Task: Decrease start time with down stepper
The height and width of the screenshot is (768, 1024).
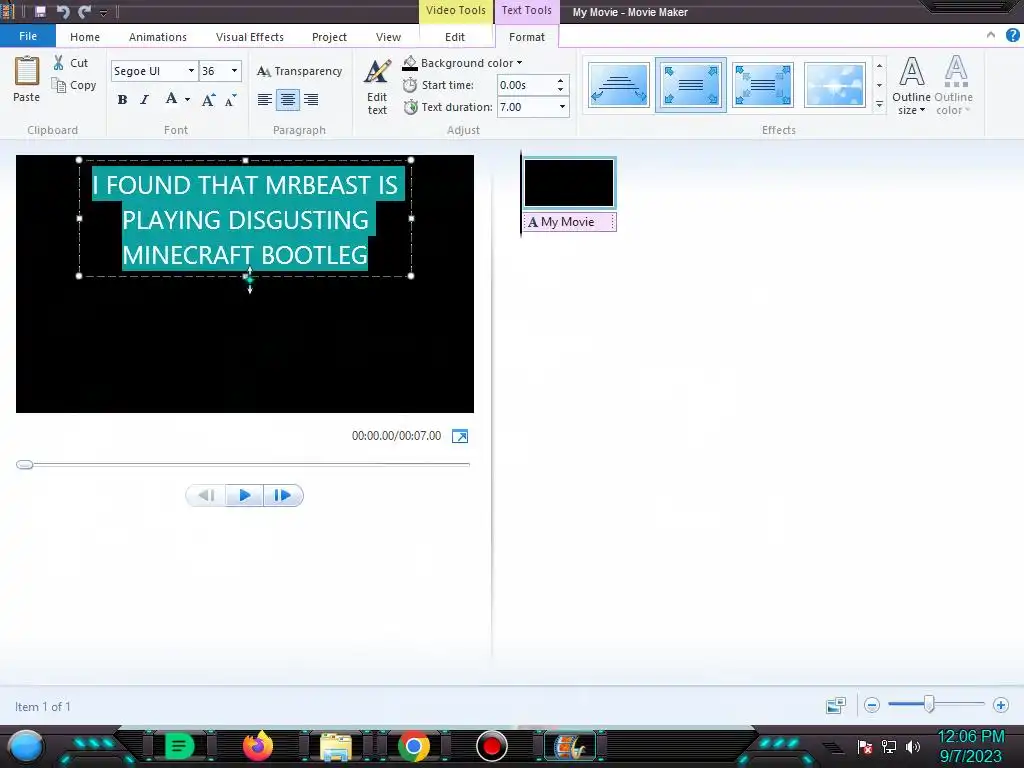Action: 560,89
